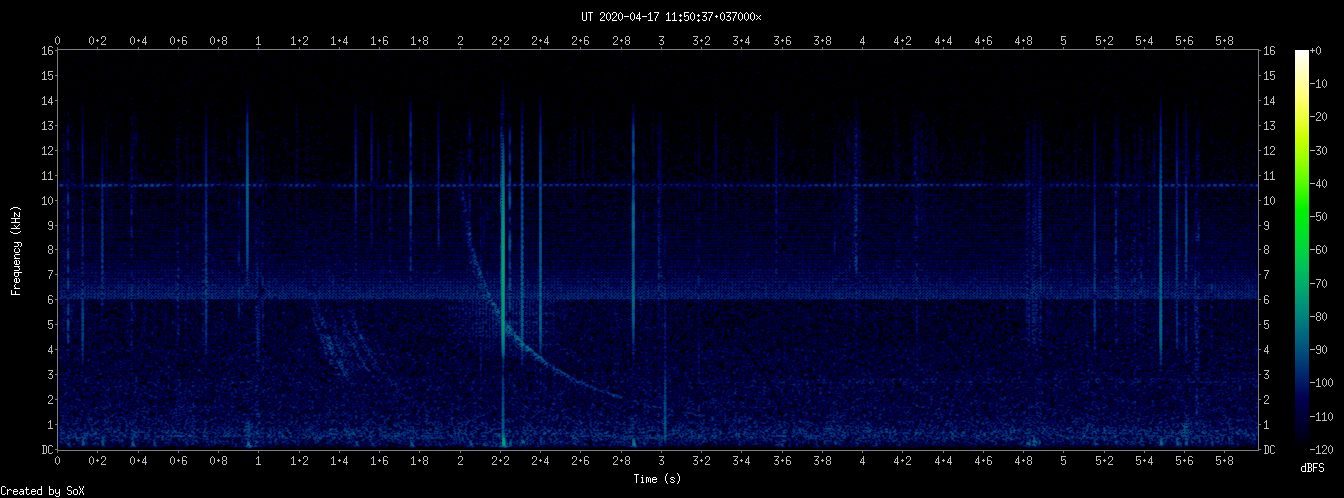Click '11' on the left frequency axis
1344x498 pixels.
(47, 175)
